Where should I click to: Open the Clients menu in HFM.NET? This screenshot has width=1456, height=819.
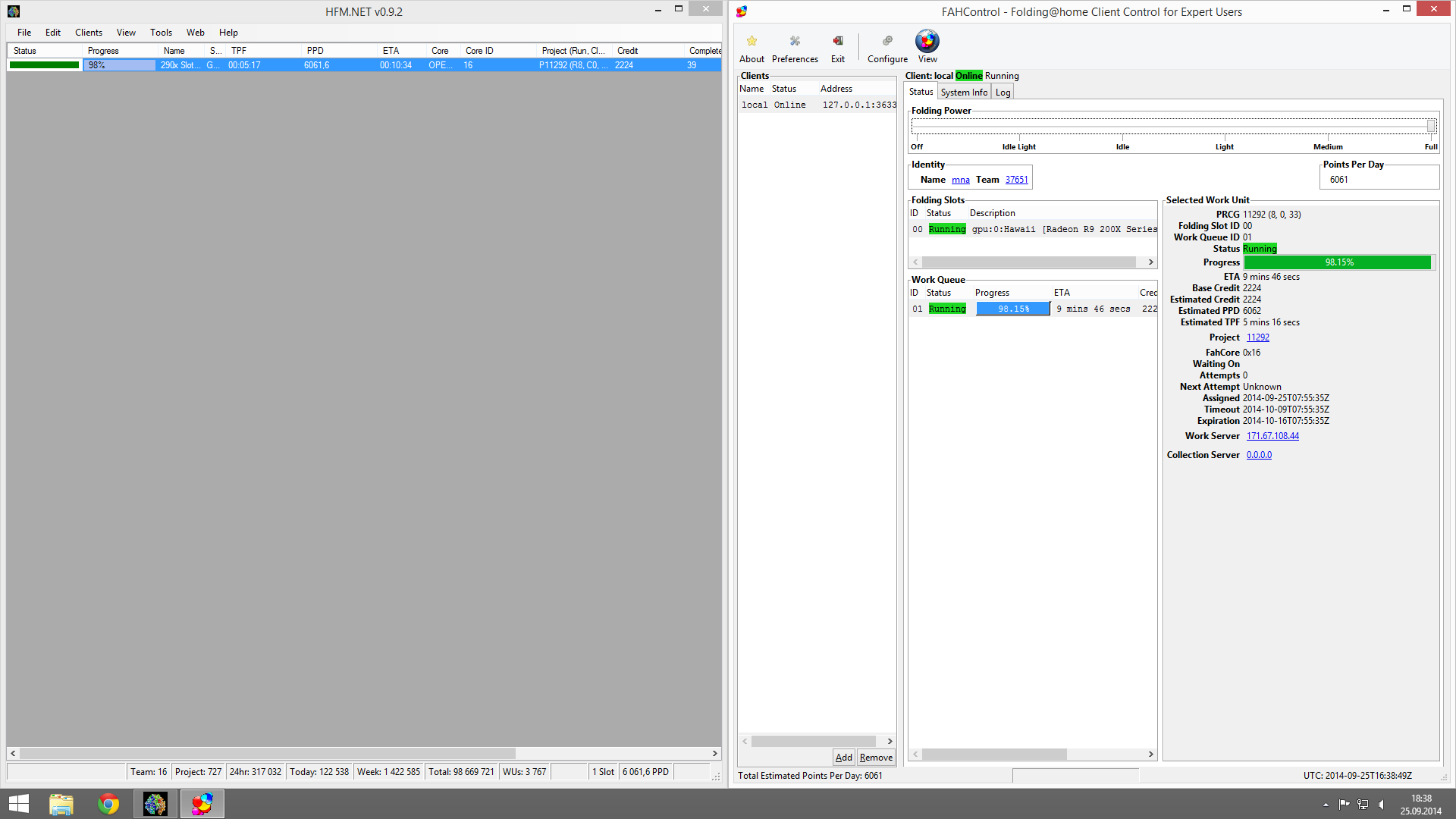tap(89, 33)
